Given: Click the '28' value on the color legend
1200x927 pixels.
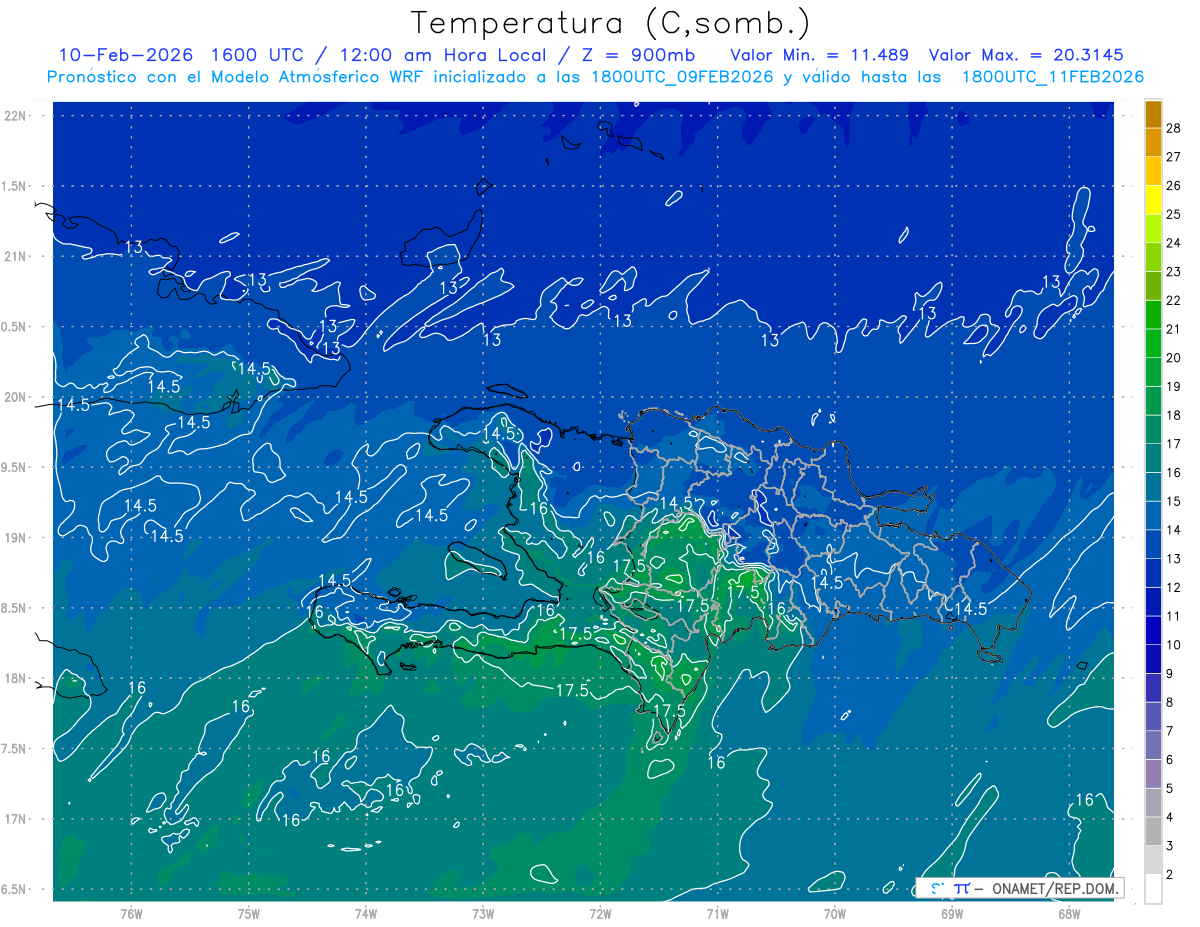Looking at the screenshot, I should pyautogui.click(x=1174, y=128).
